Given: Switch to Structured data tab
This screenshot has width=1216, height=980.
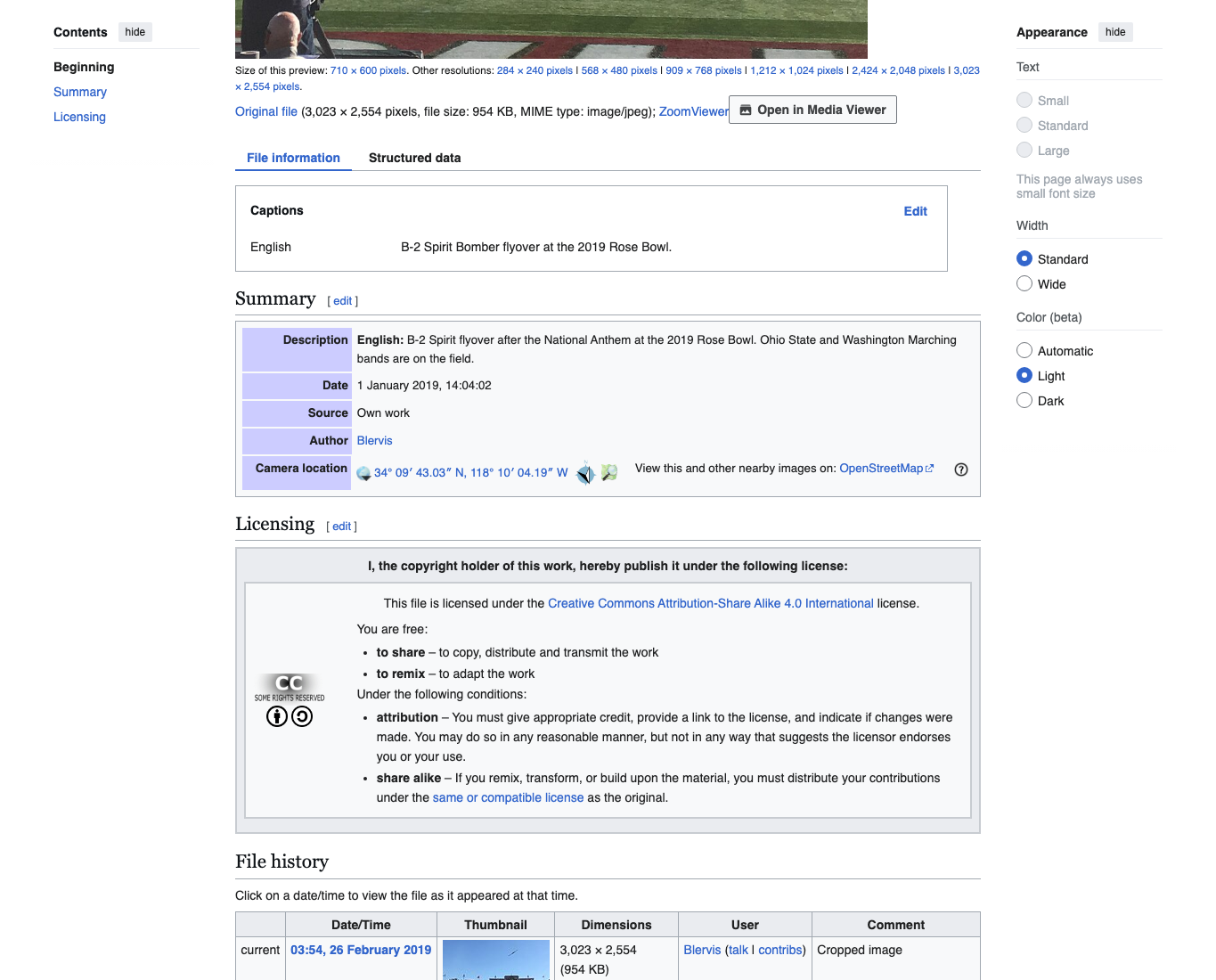Looking at the screenshot, I should click(415, 158).
